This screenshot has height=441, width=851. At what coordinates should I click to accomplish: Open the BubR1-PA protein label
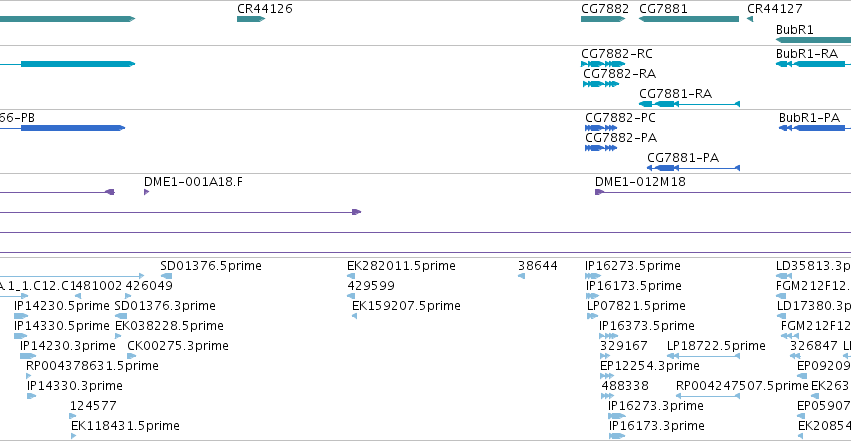(809, 118)
